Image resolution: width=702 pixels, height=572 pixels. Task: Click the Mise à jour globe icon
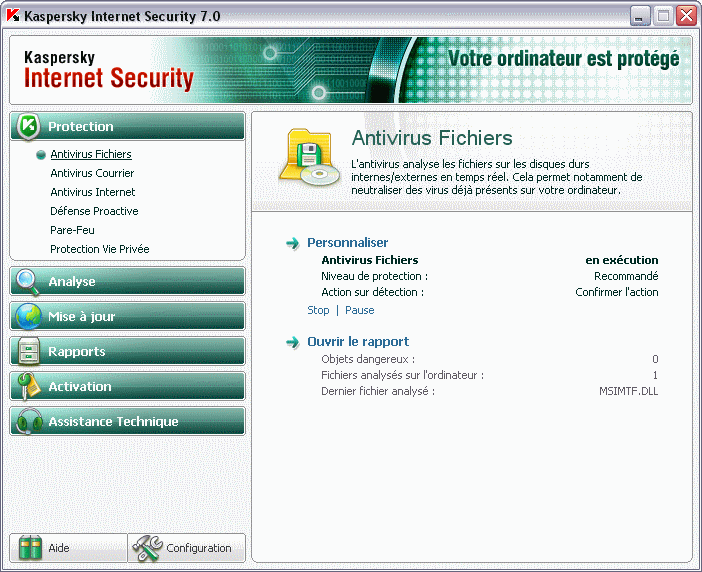tap(28, 316)
